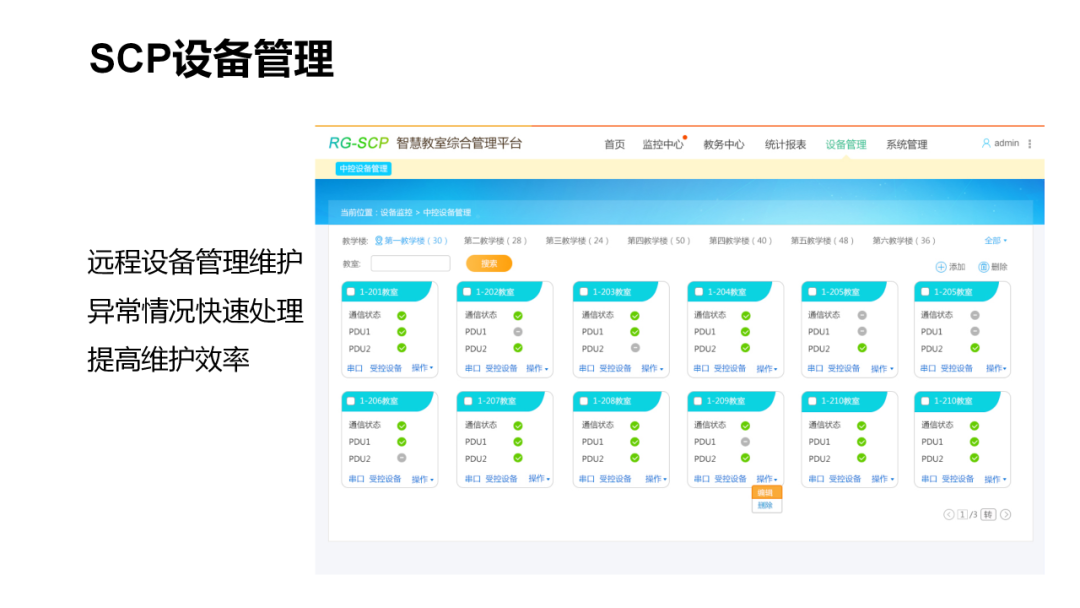Check the 1-208教室 card checkbox
The height and width of the screenshot is (608, 1080).
coord(584,401)
